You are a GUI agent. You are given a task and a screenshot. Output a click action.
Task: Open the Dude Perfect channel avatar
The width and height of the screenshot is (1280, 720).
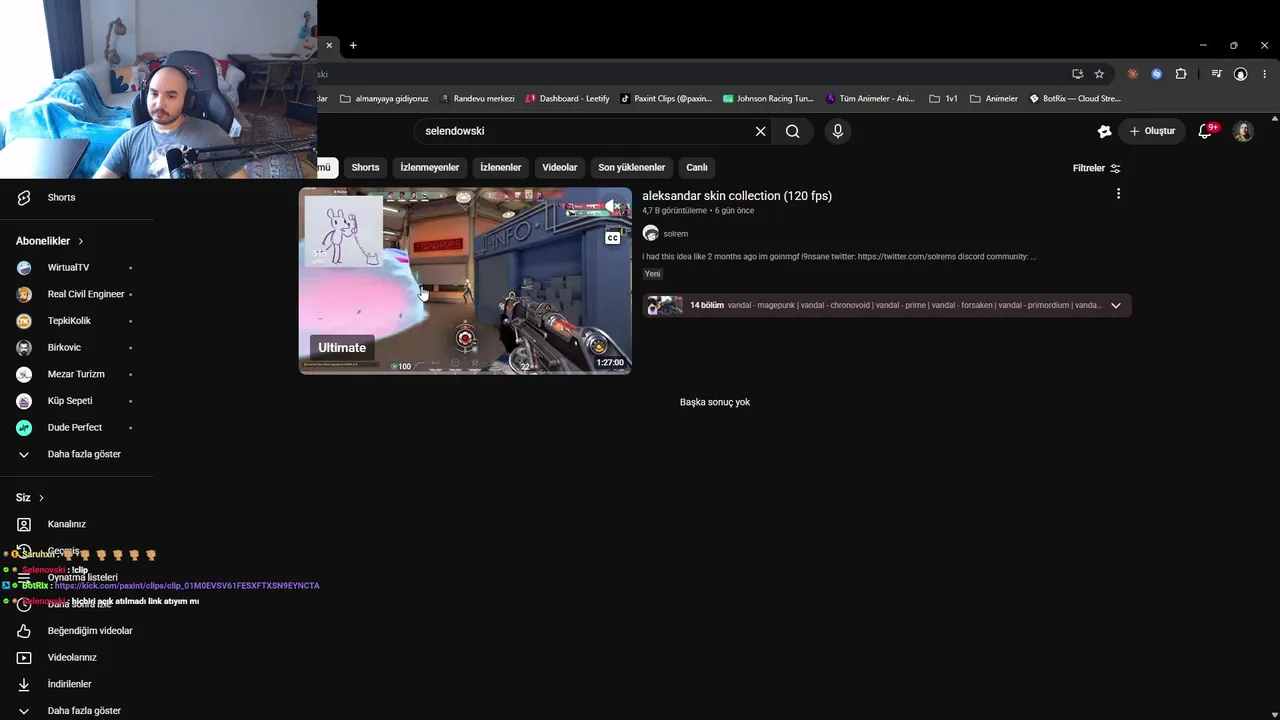[x=24, y=428]
